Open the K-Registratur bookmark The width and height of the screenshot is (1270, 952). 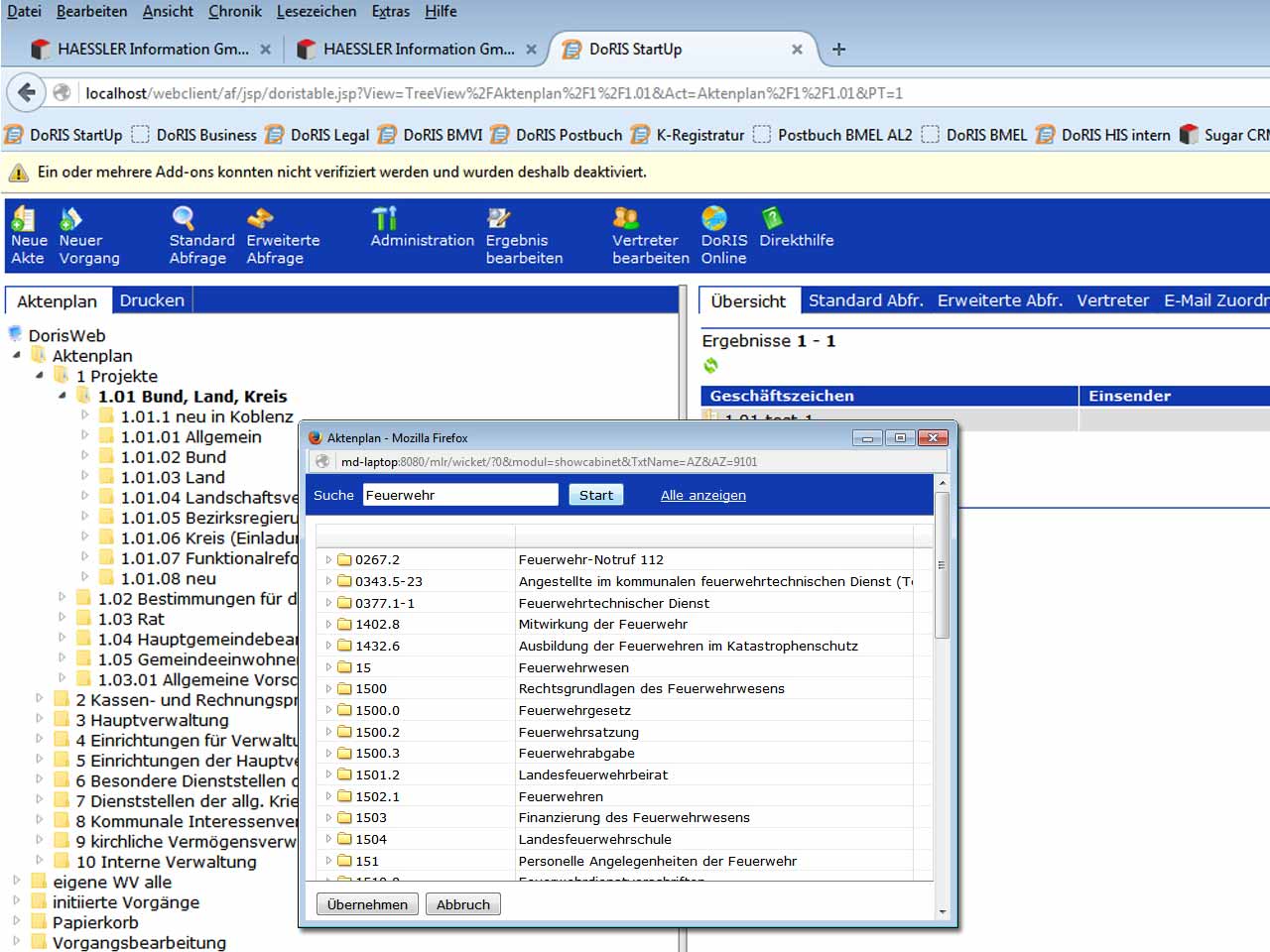pyautogui.click(x=688, y=135)
